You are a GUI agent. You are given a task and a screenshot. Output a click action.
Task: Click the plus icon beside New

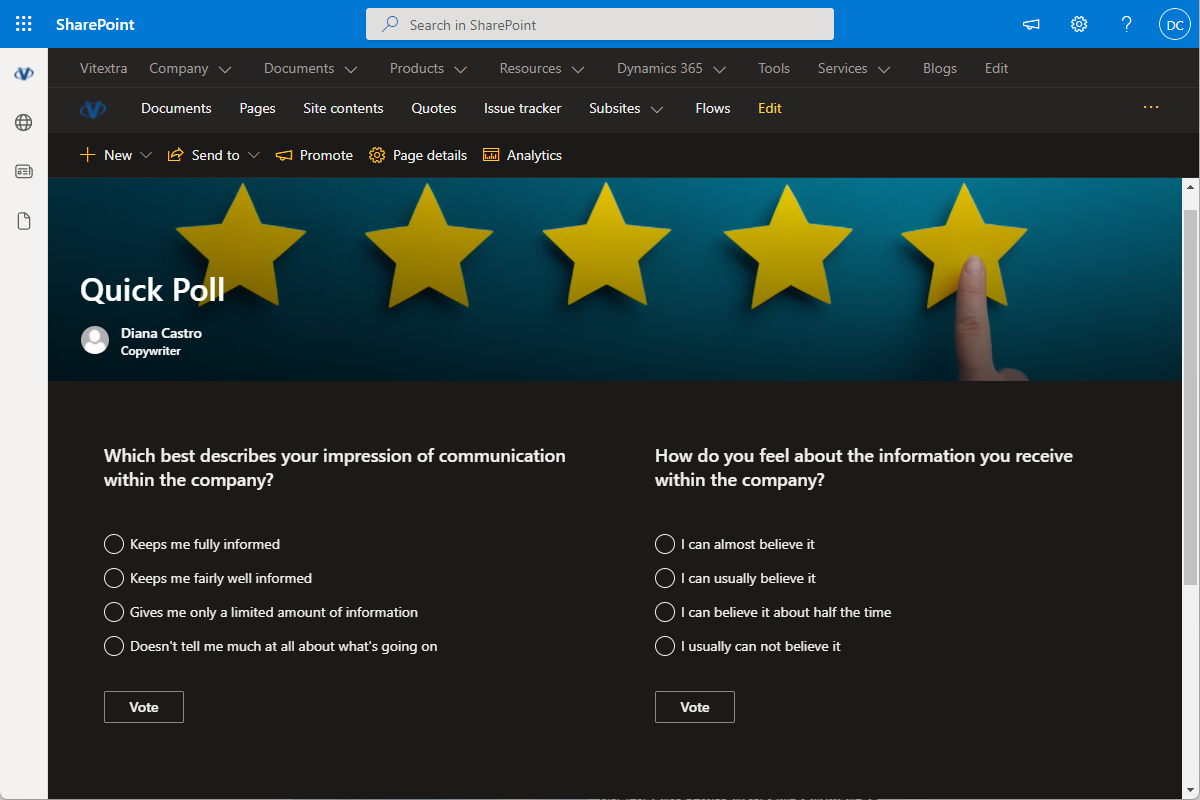[87, 155]
